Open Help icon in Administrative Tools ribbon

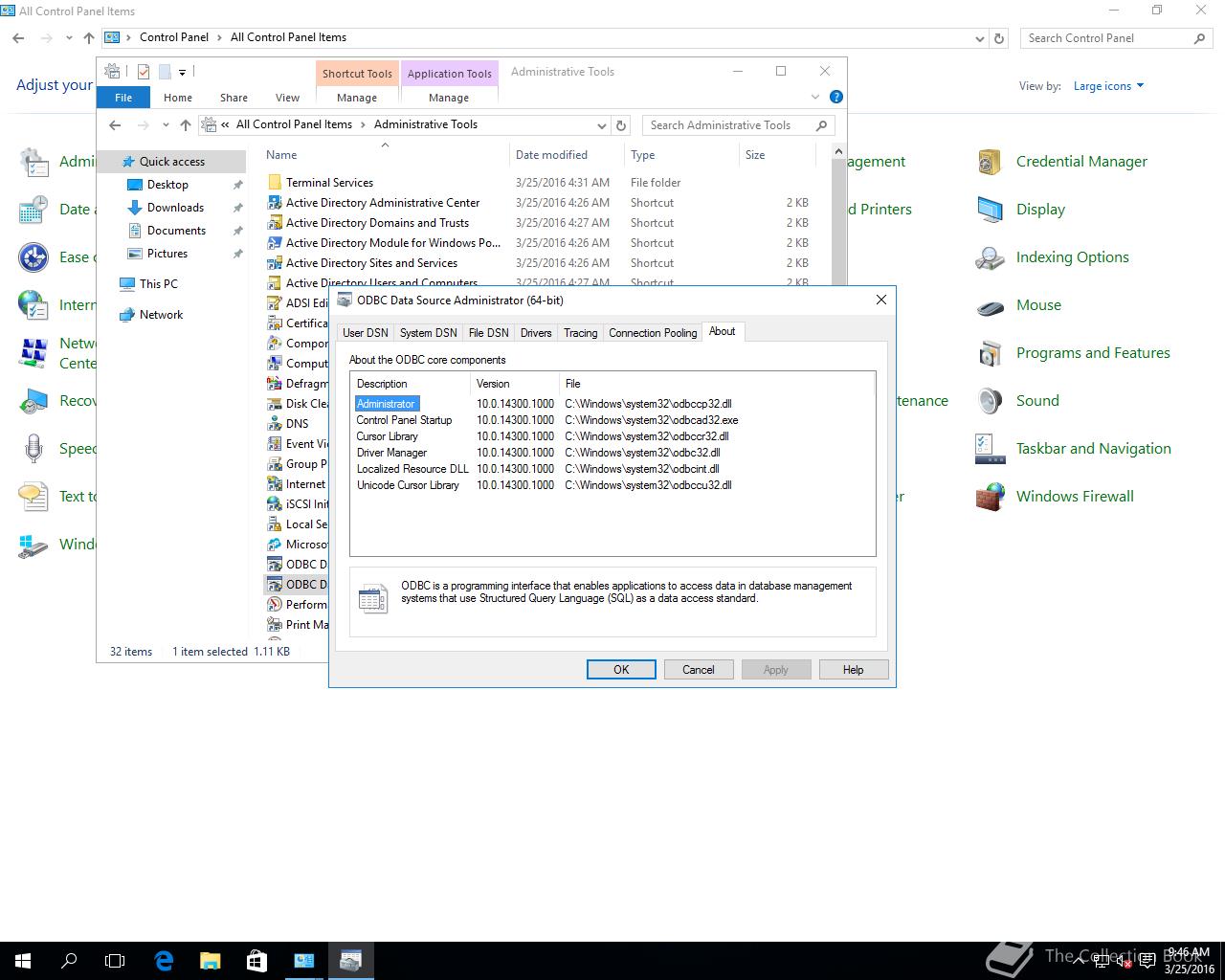pyautogui.click(x=835, y=97)
